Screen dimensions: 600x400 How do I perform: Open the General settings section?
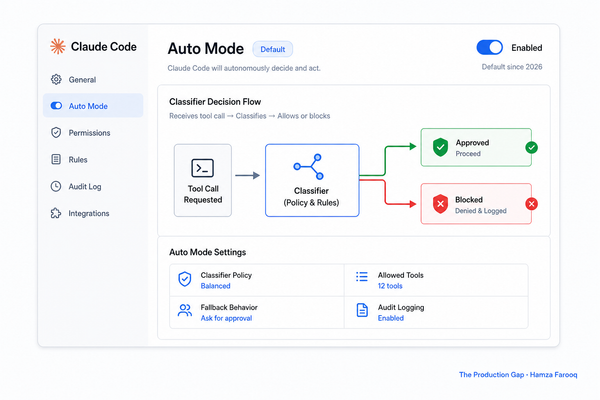coord(93,79)
